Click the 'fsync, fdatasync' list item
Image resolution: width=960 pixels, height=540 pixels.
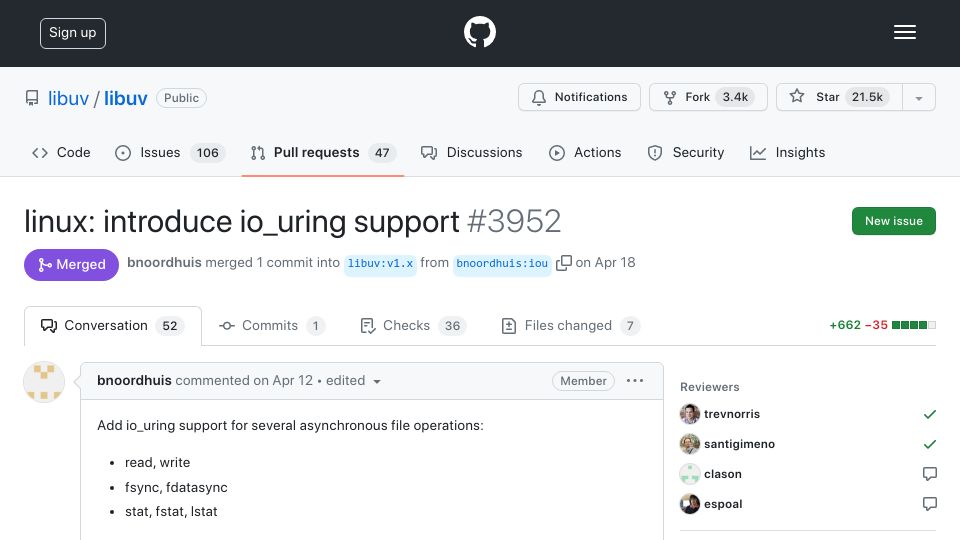pyautogui.click(x=176, y=487)
